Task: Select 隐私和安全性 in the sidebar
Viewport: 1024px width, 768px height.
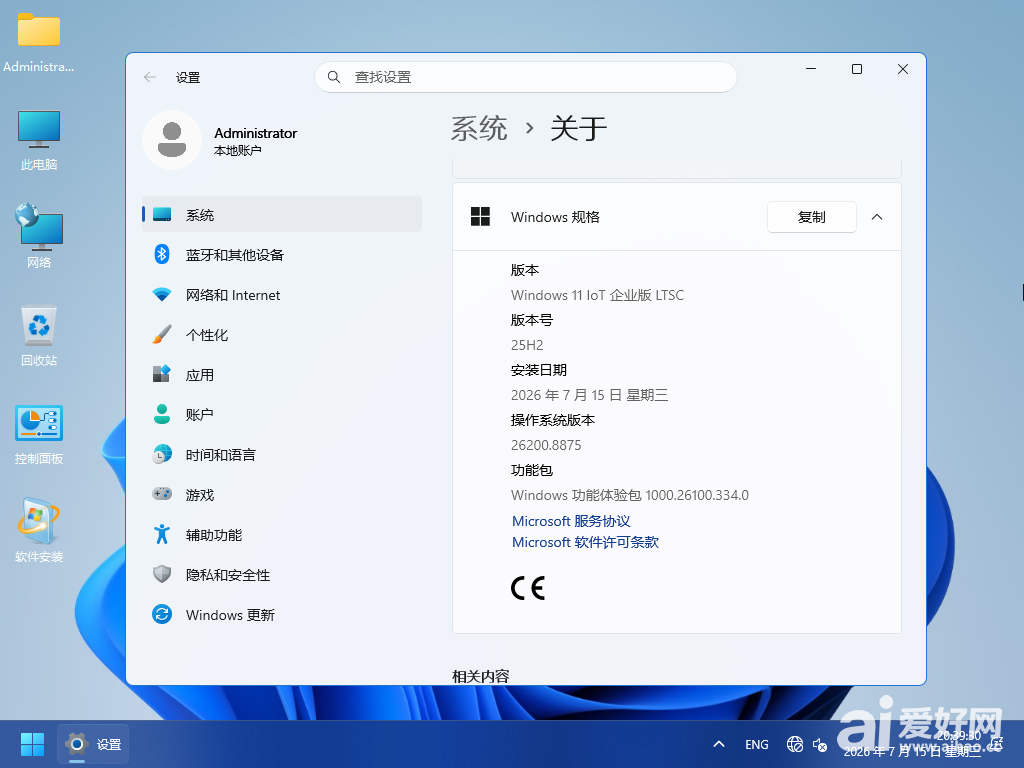Action: 281,575
